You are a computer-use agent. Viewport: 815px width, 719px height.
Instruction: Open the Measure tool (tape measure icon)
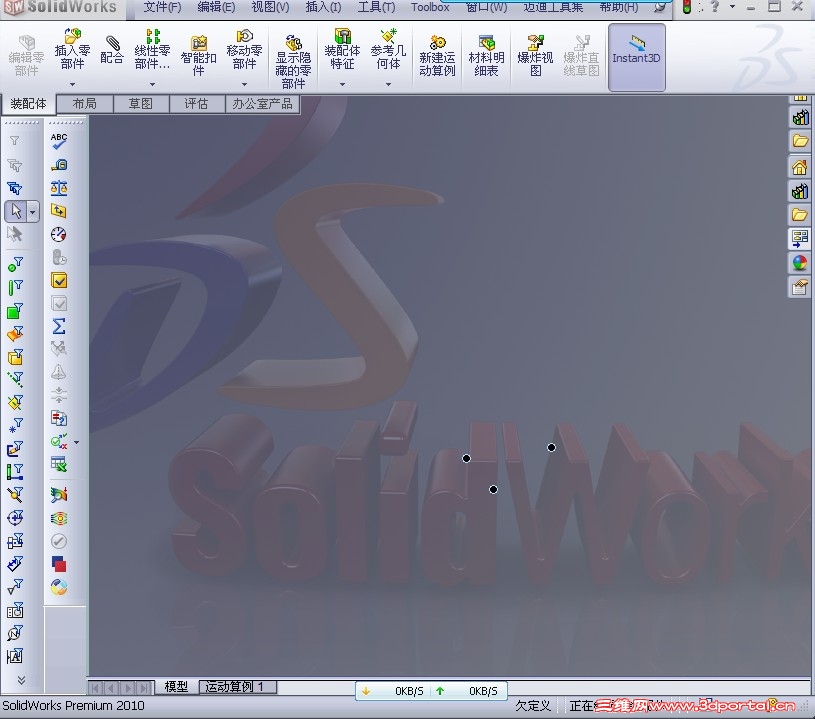click(x=59, y=165)
